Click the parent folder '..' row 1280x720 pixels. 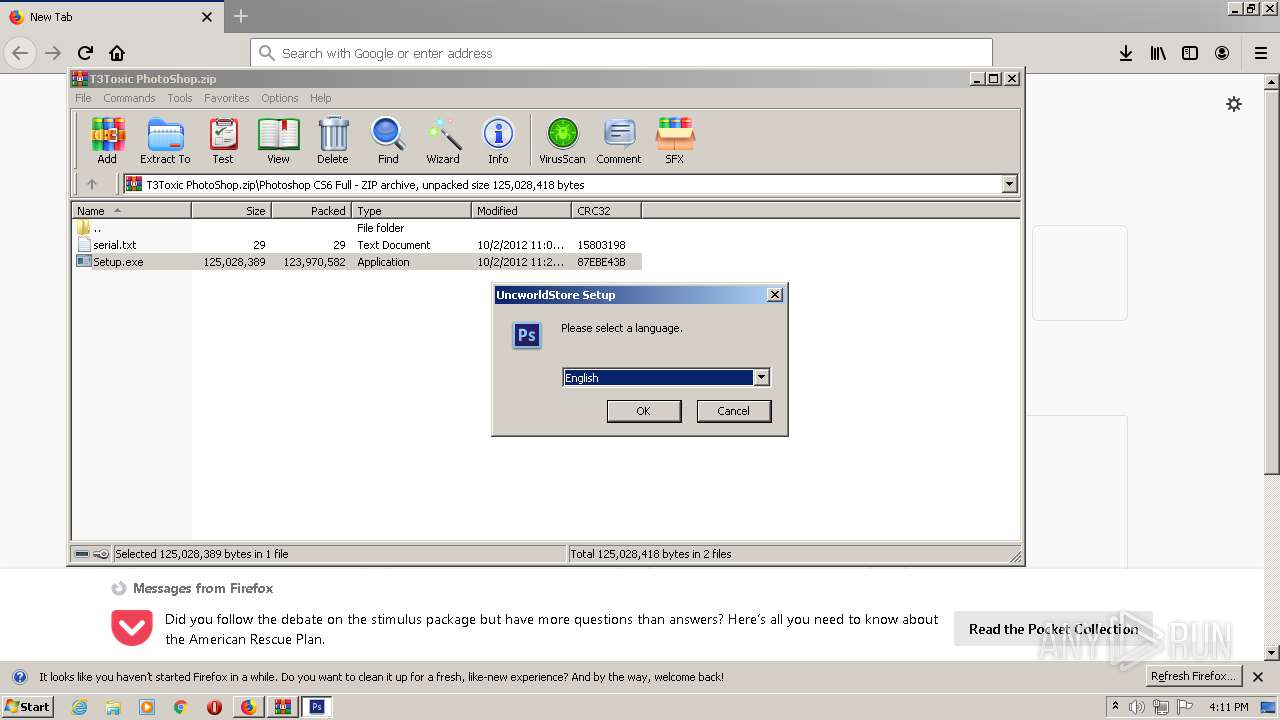tap(358, 228)
